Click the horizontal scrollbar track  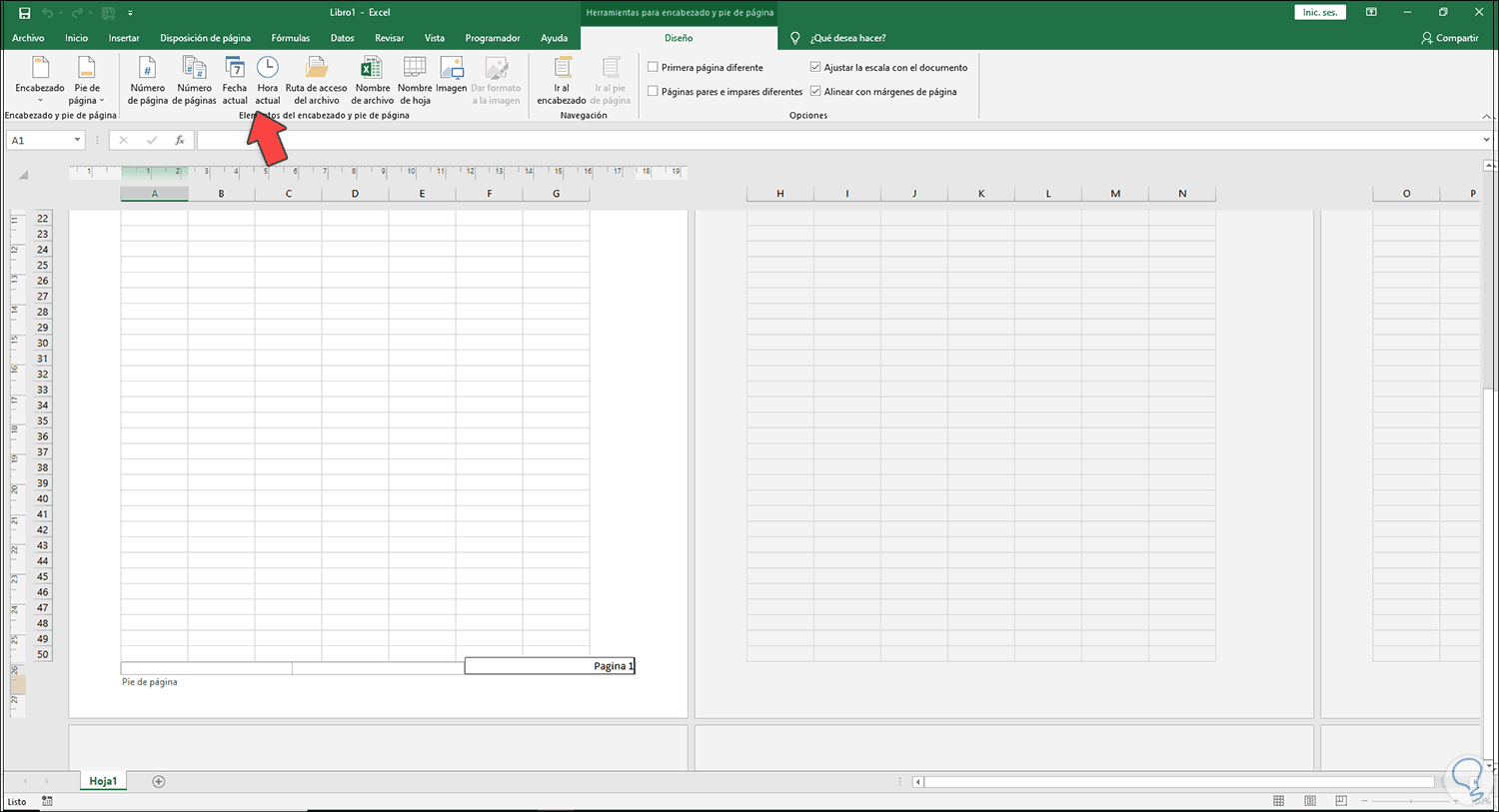pyautogui.click(x=1197, y=782)
